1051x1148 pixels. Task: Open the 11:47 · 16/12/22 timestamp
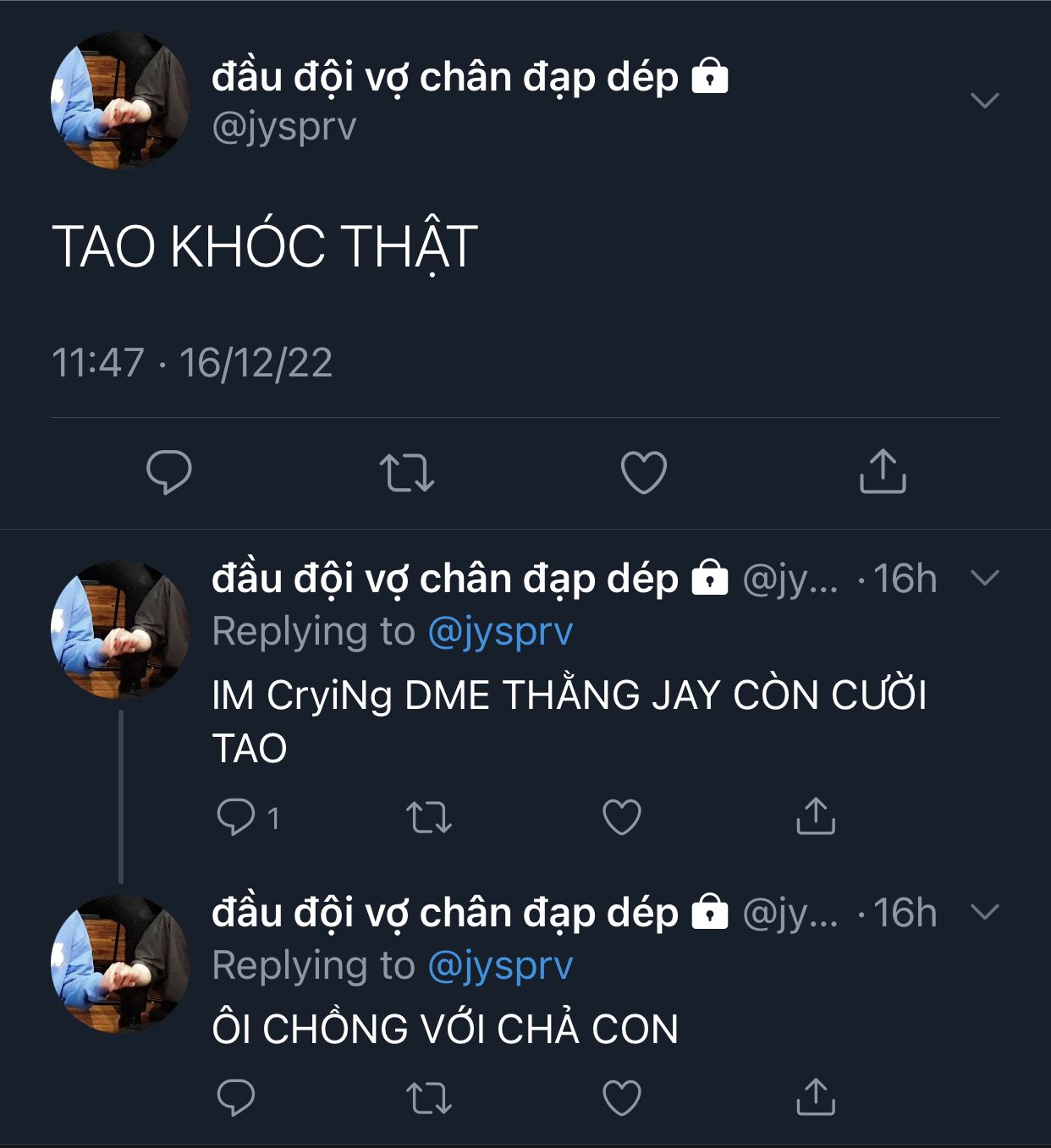tap(192, 363)
